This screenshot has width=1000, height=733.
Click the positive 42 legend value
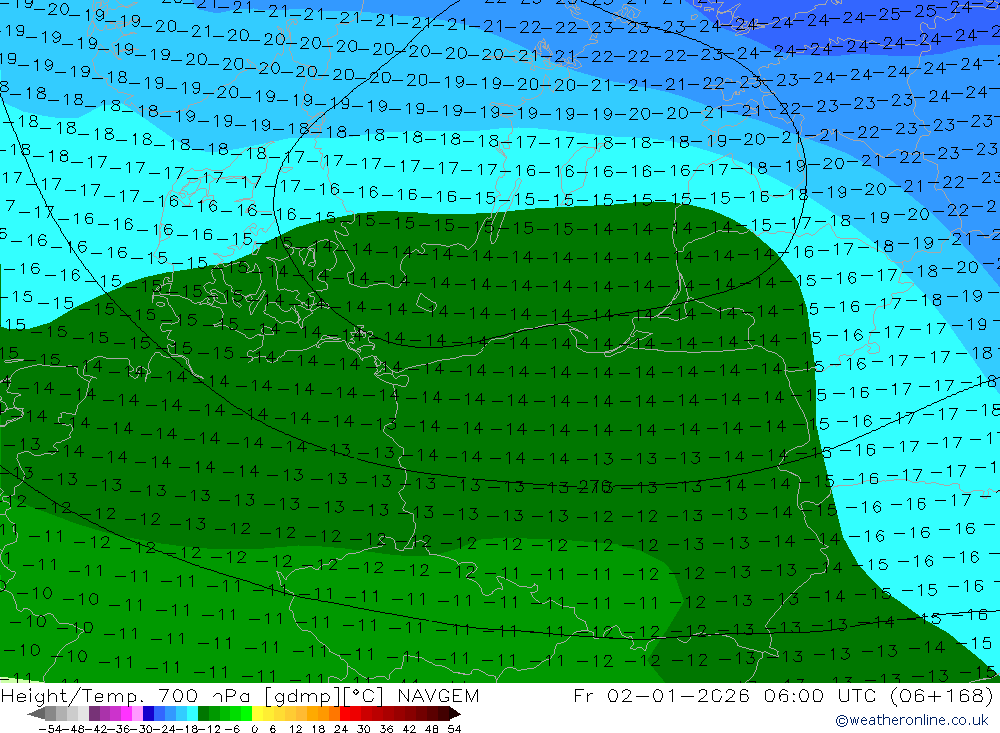409,729
